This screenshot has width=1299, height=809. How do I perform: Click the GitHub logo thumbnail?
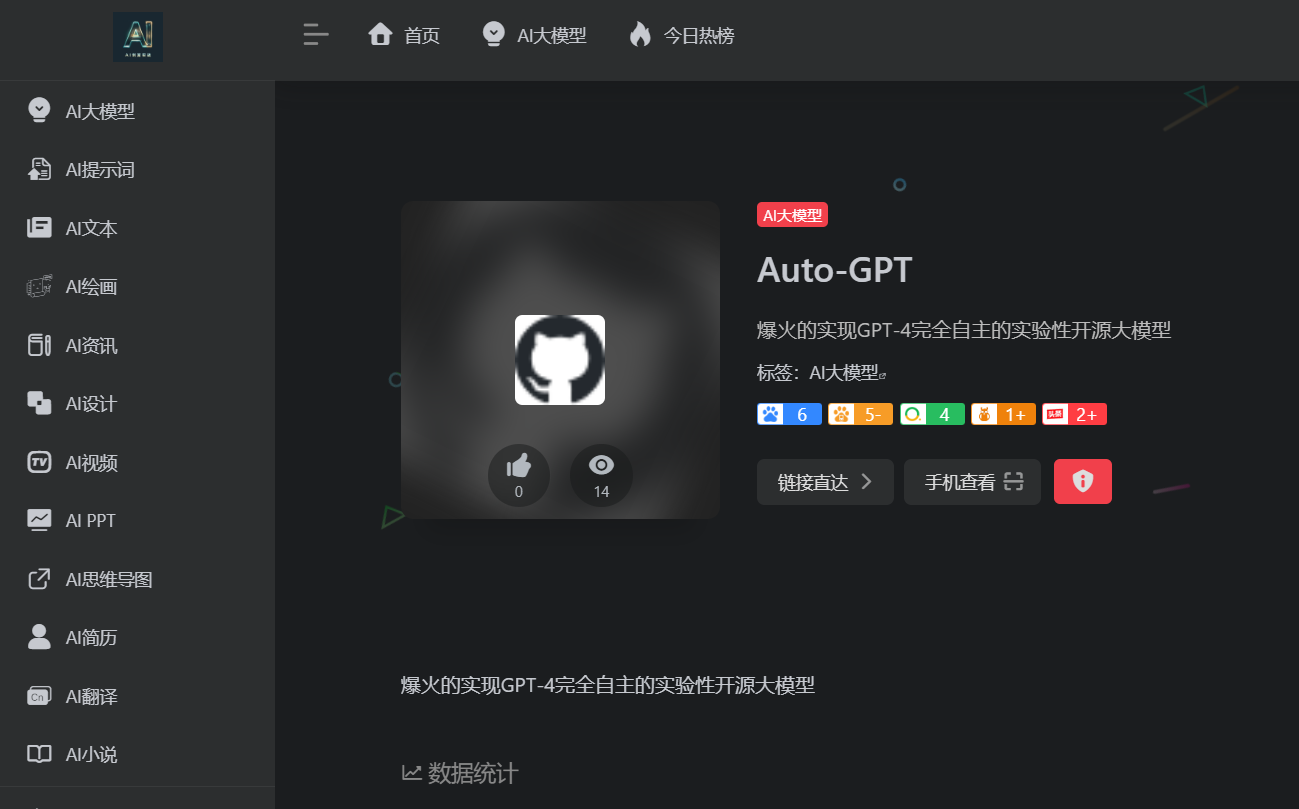click(x=559, y=360)
